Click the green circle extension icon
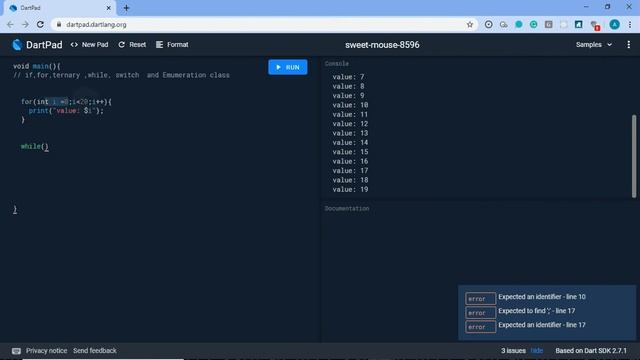This screenshot has height=360, width=640. coord(533,24)
